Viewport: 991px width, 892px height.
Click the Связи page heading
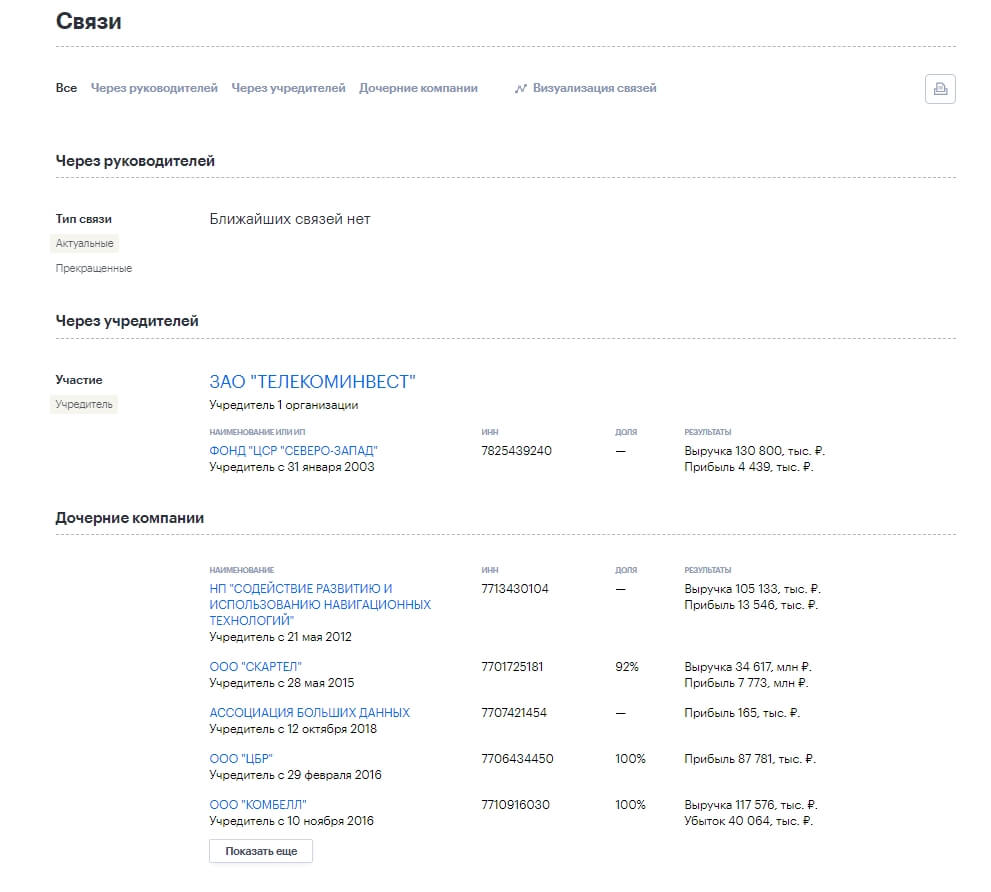point(89,21)
